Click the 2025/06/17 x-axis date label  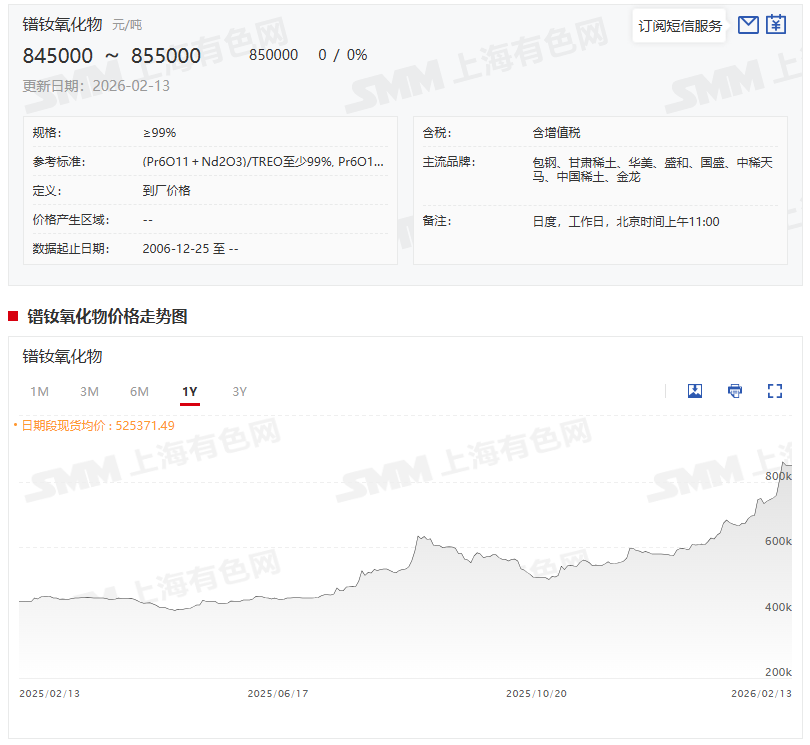click(278, 693)
